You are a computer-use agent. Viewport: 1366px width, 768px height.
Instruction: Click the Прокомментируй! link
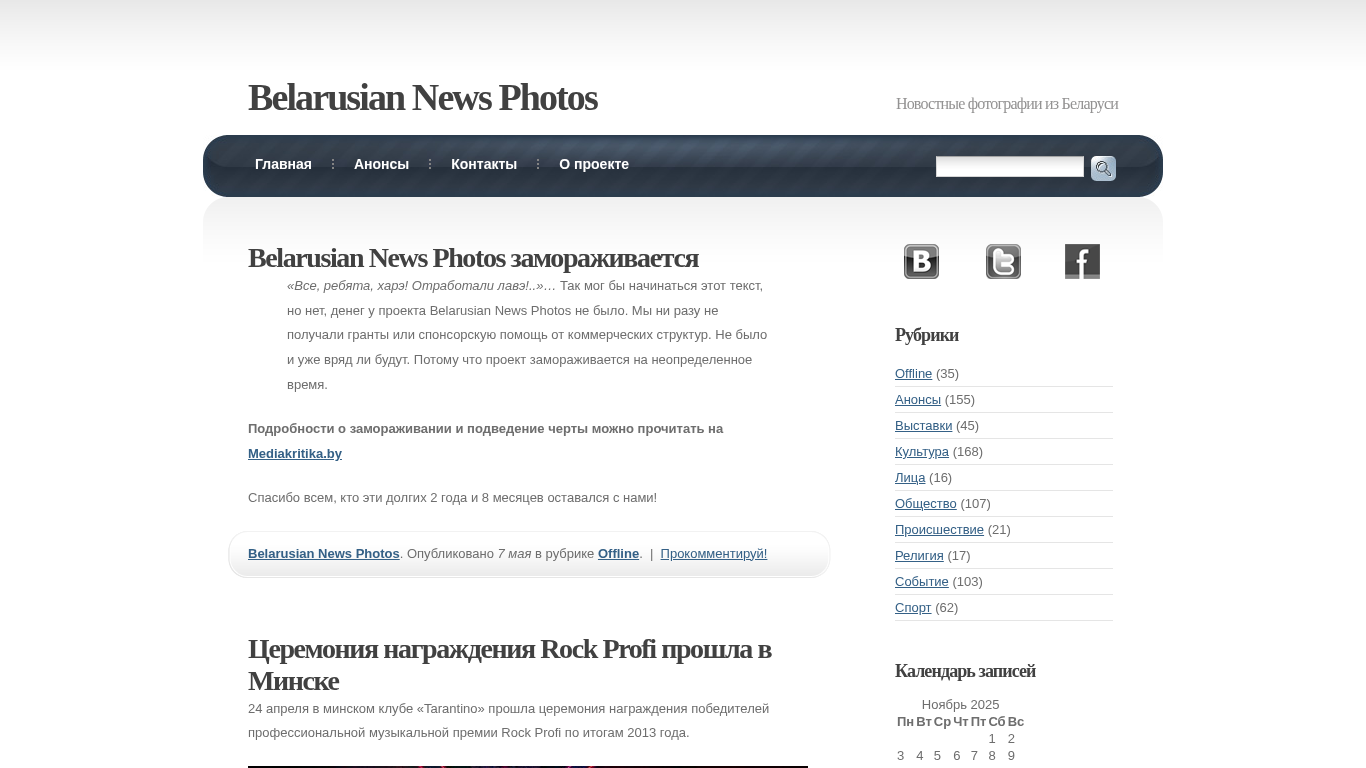(714, 553)
